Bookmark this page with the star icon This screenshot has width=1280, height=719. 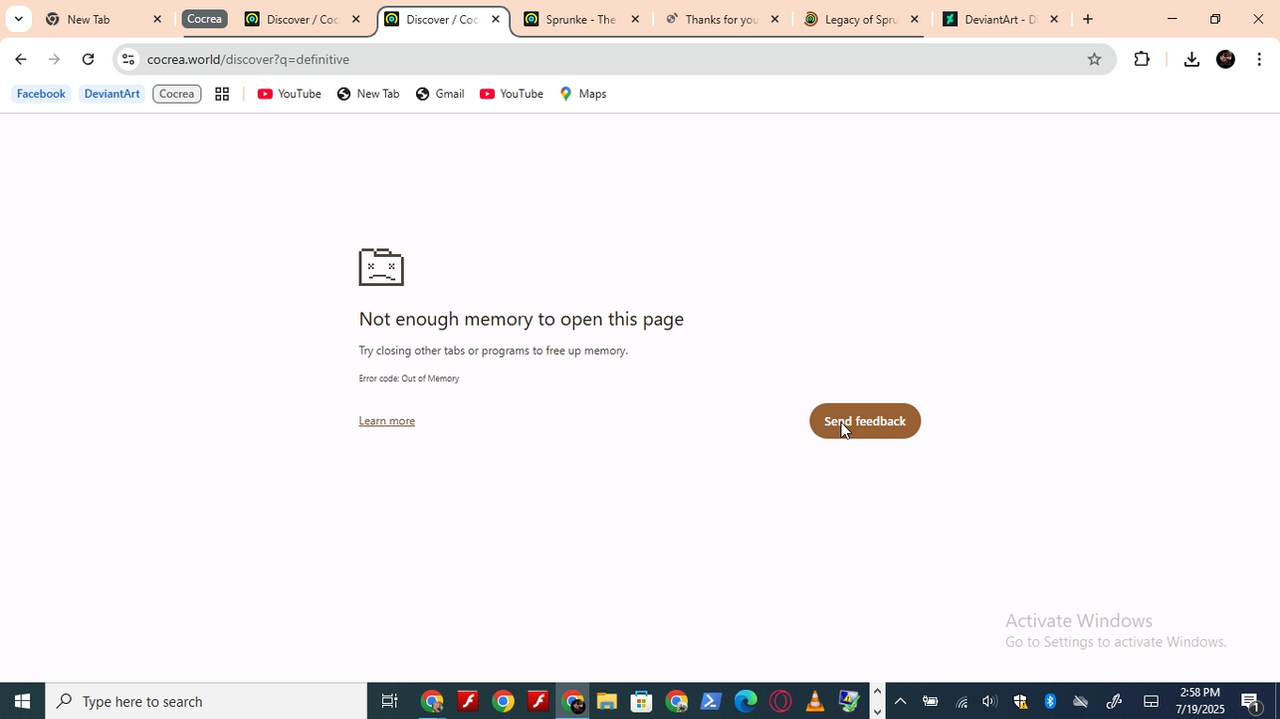[1094, 59]
